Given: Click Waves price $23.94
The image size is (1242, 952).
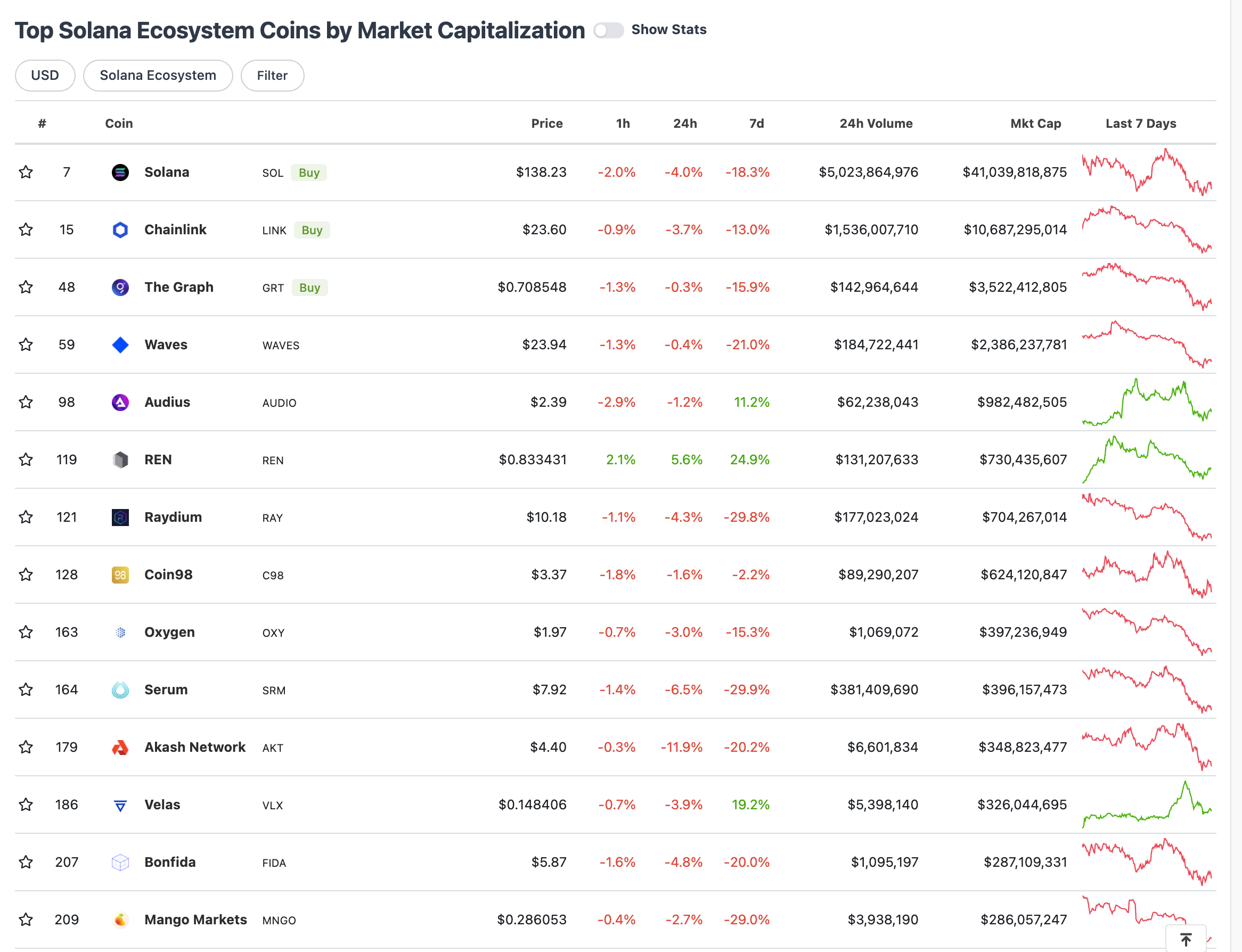Looking at the screenshot, I should 544,344.
